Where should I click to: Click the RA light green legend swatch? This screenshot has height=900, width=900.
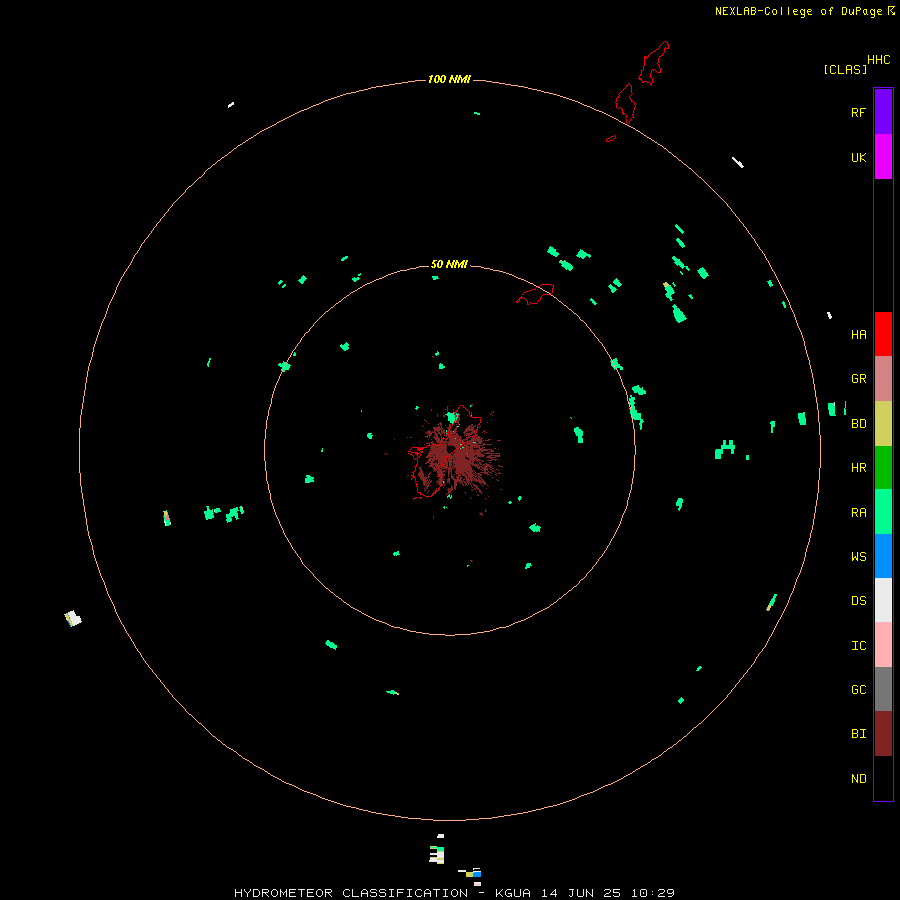point(883,512)
